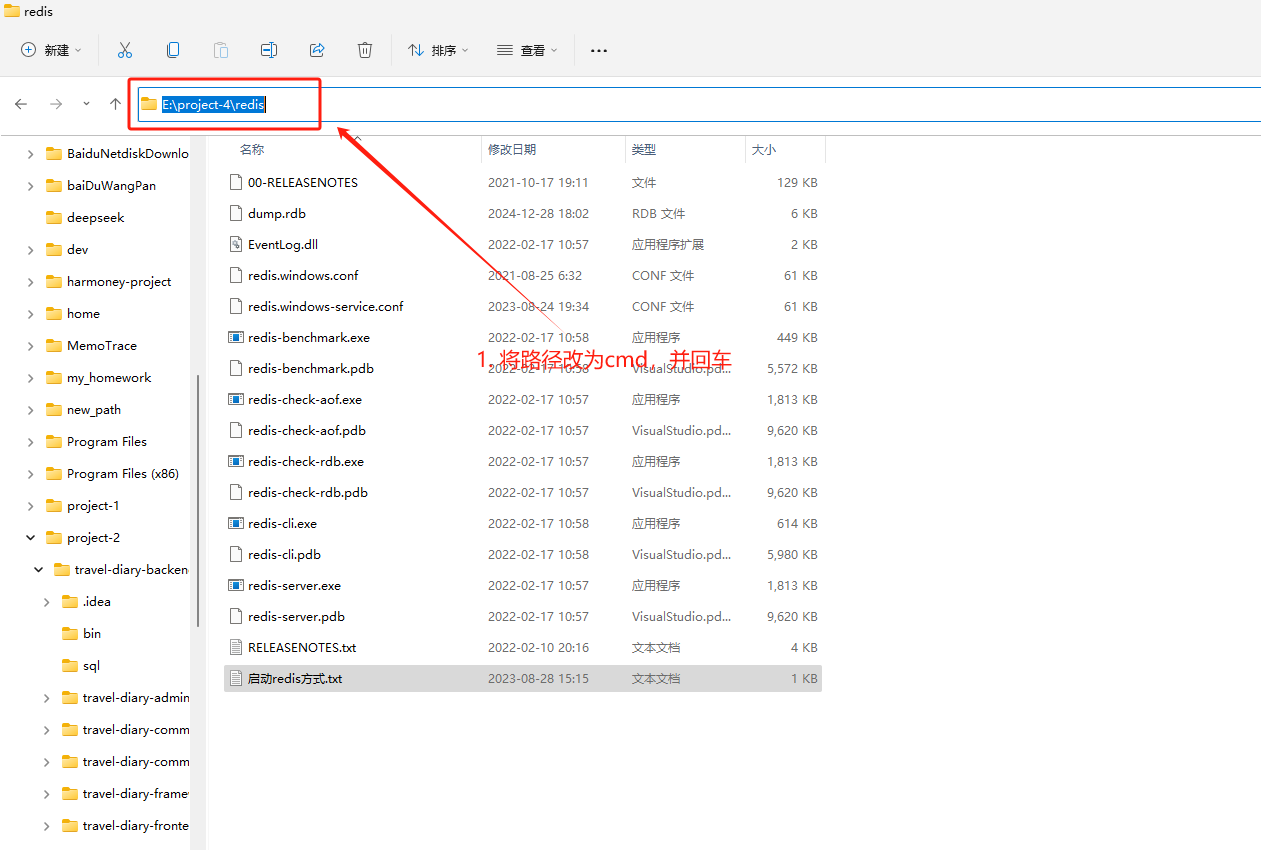Select redis-cli.pdb file name
This screenshot has width=1261, height=850.
284,554
